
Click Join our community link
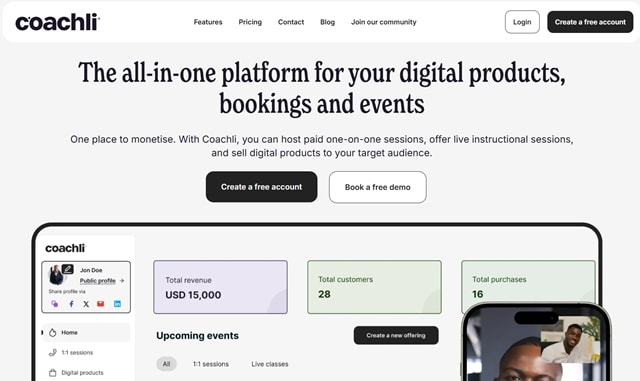click(x=384, y=22)
